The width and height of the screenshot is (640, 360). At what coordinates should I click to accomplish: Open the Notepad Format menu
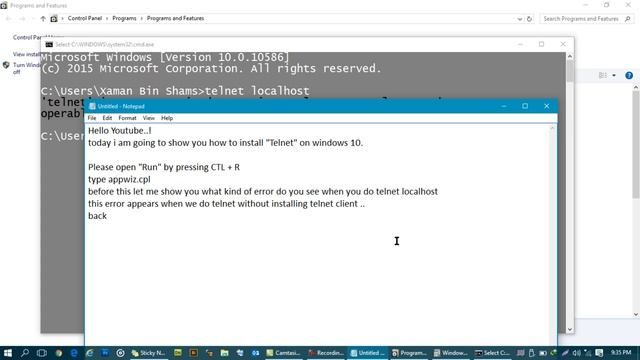click(127, 118)
